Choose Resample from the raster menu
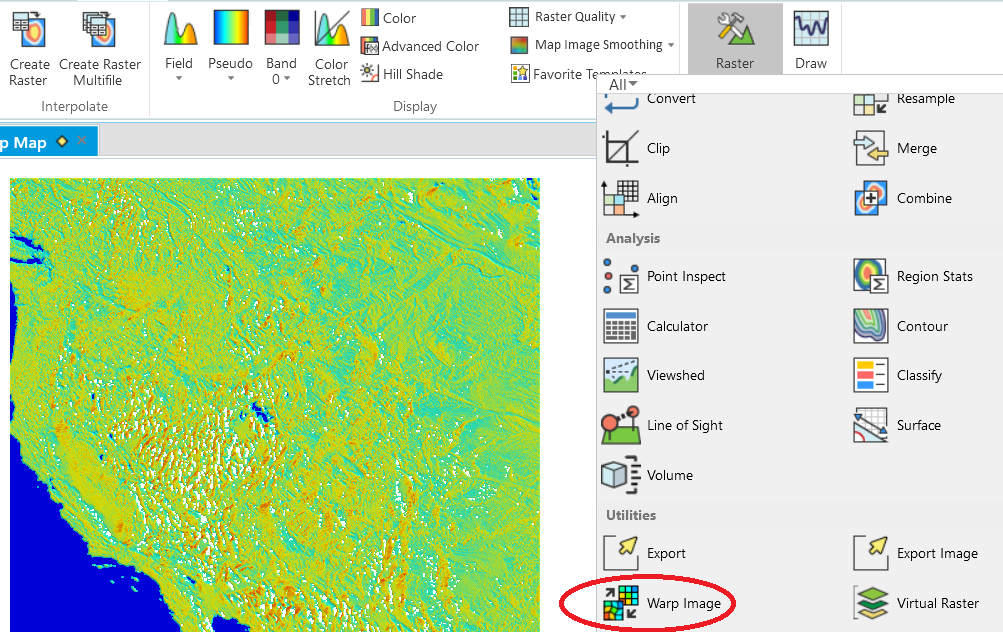The width and height of the screenshot is (1003, 632). (x=925, y=100)
